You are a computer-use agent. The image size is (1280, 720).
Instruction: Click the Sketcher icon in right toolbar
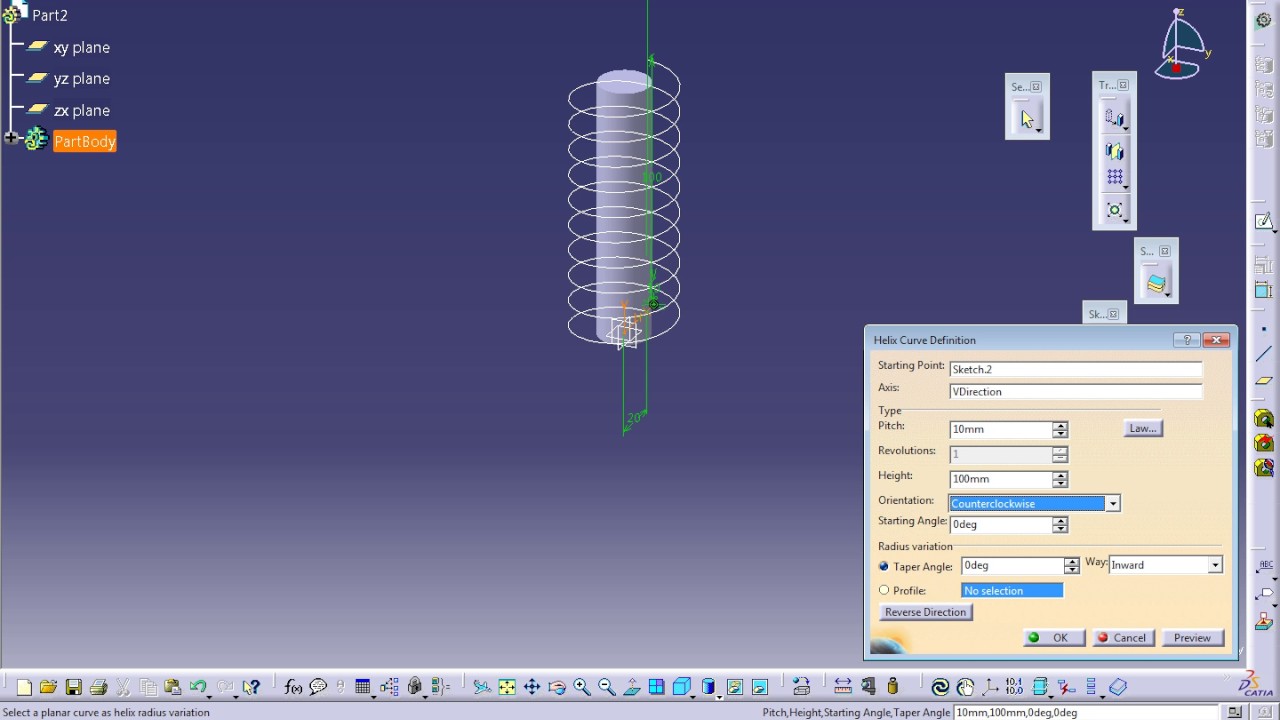pyautogui.click(x=1263, y=221)
